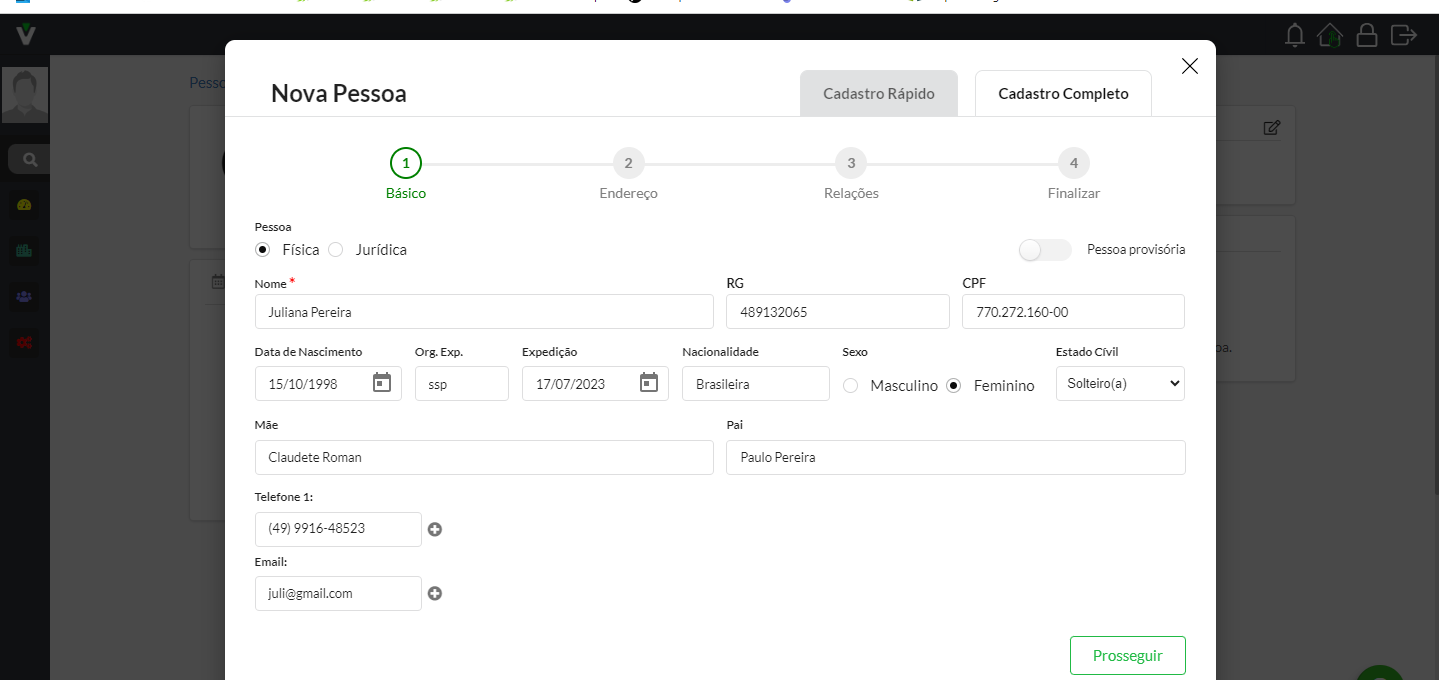Click the logout arrow icon
This screenshot has height=680, width=1439.
1404,35
